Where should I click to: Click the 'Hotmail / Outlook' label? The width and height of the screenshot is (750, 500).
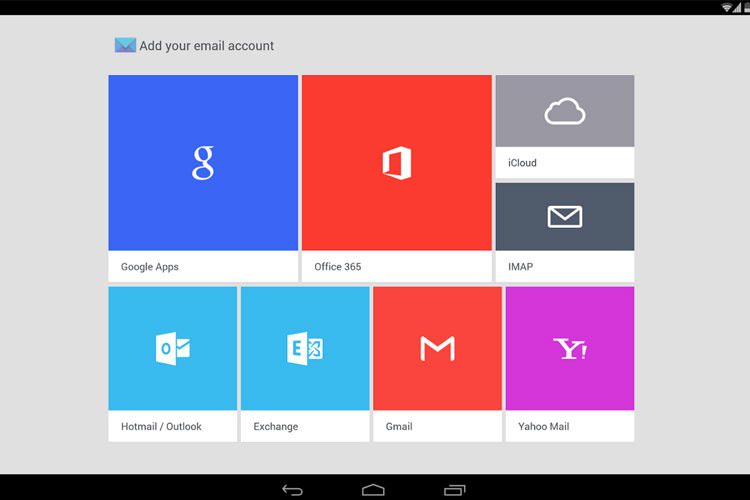[161, 427]
